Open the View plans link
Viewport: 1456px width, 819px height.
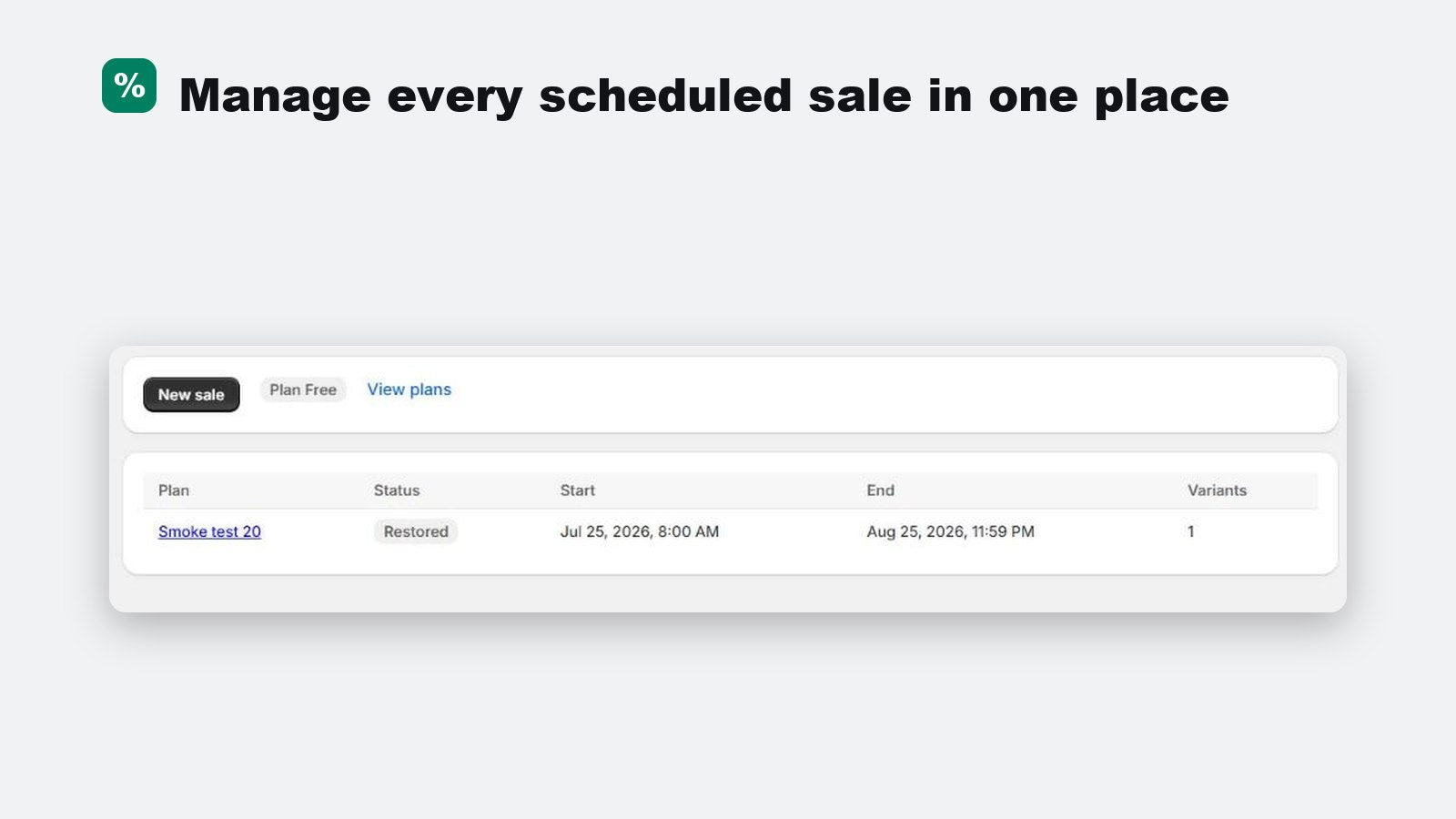pos(409,389)
